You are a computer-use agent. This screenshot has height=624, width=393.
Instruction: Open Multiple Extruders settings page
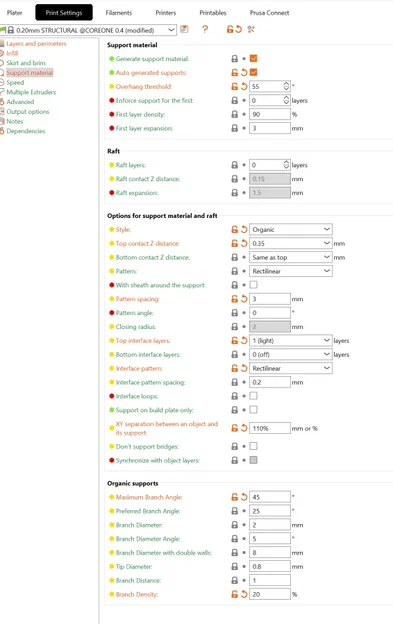click(x=31, y=92)
